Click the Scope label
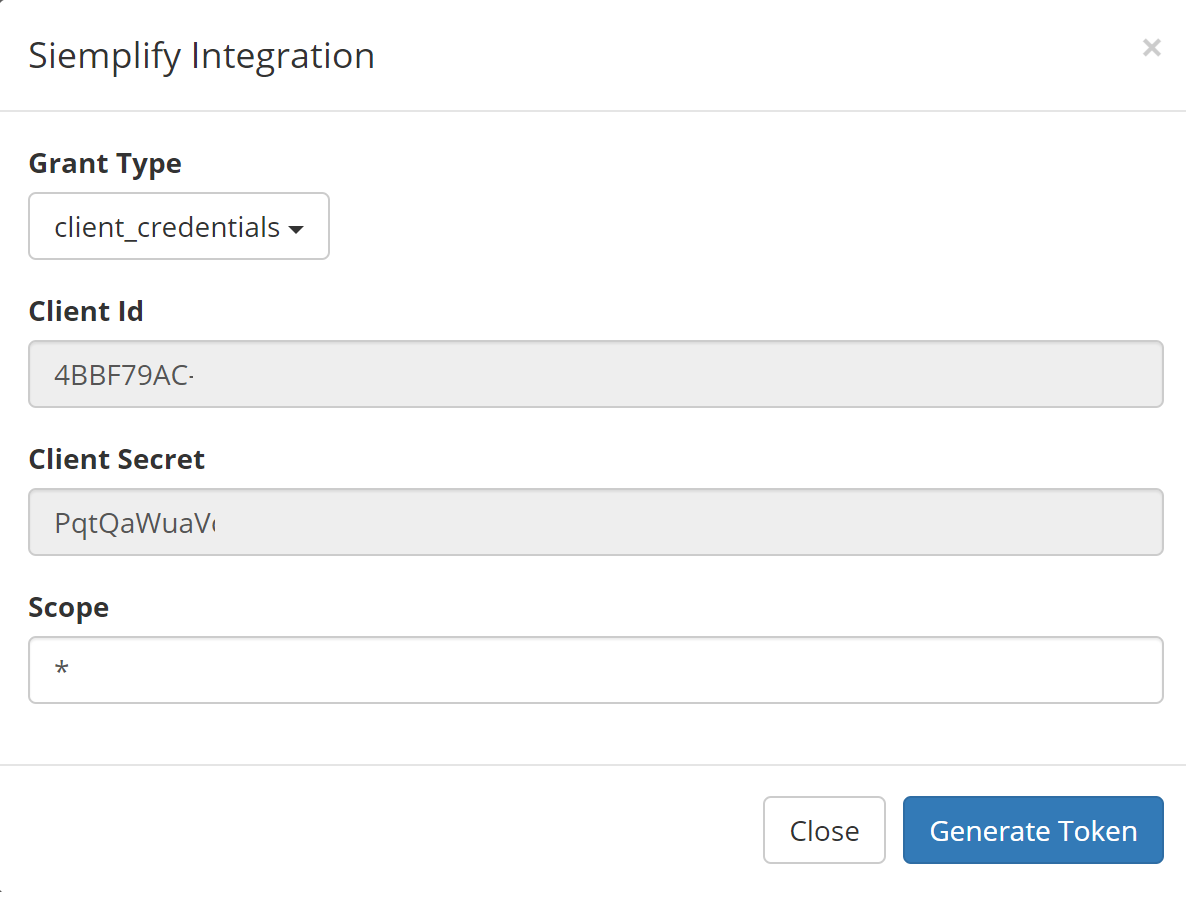1187x903 pixels. (68, 607)
